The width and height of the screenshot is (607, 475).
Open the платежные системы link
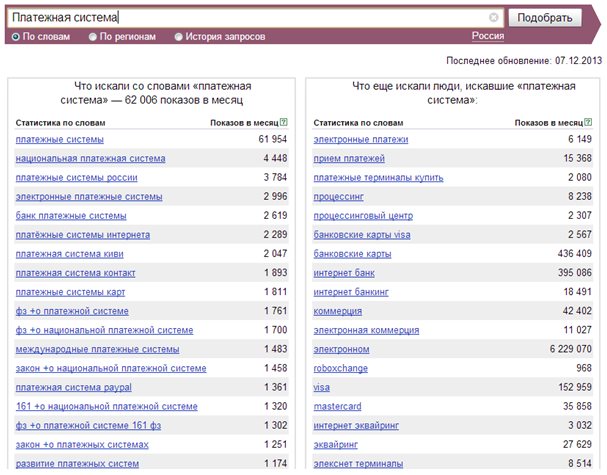[x=60, y=139]
